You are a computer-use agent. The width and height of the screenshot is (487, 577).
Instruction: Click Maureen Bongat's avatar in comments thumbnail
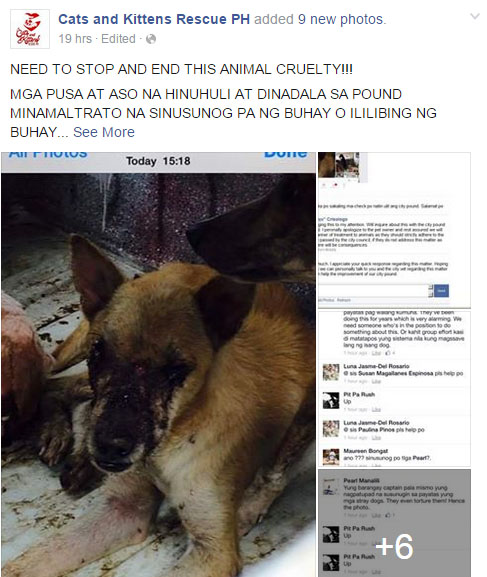point(331,457)
